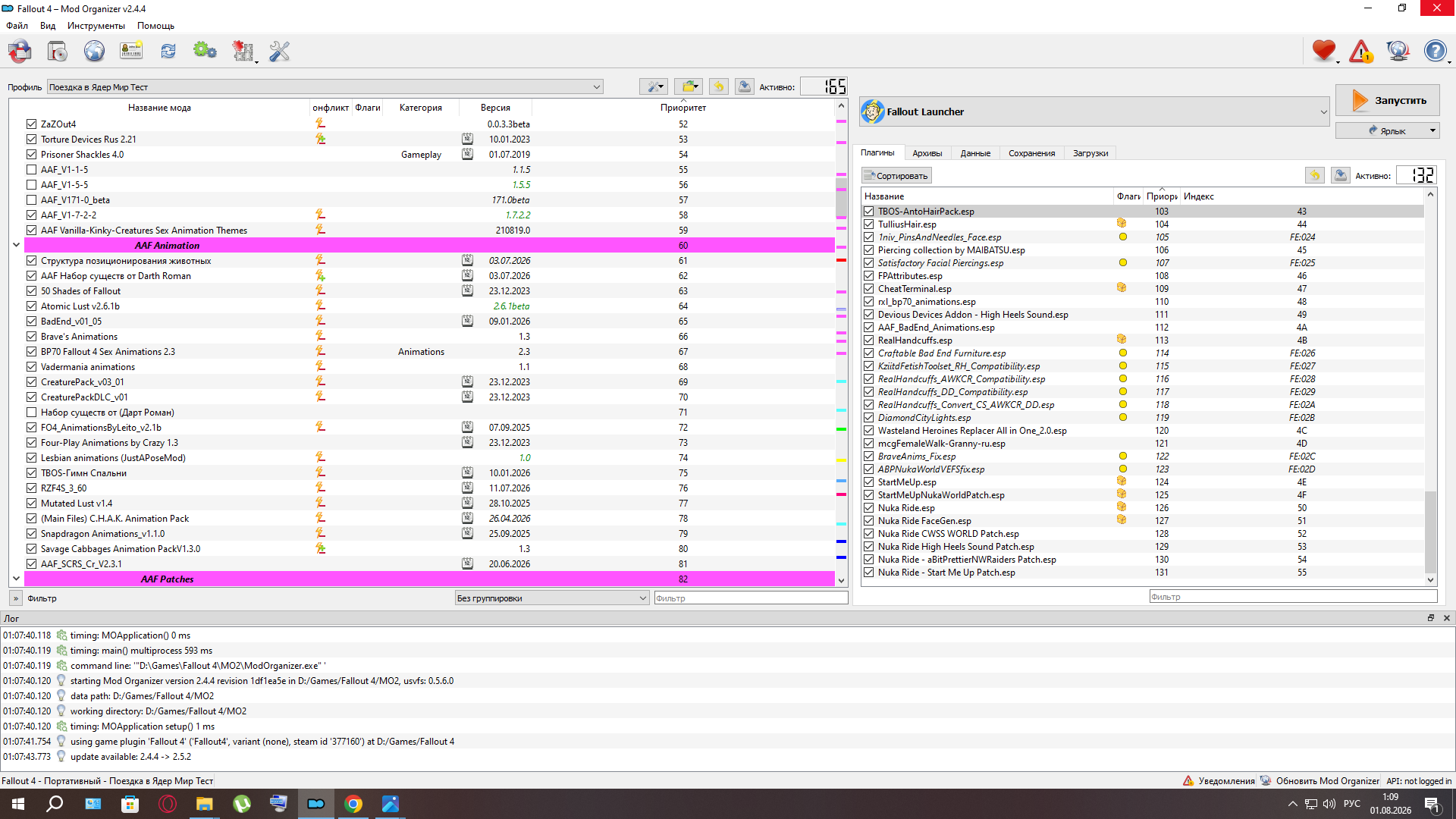Open the puzzle-piece Tools plugin icon
This screenshot has height=819, width=1456.
243,51
